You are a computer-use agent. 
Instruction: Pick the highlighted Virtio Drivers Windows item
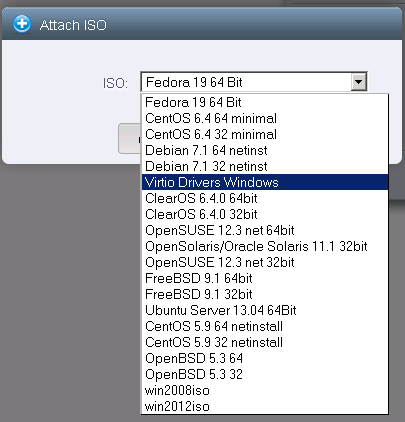tap(265, 182)
